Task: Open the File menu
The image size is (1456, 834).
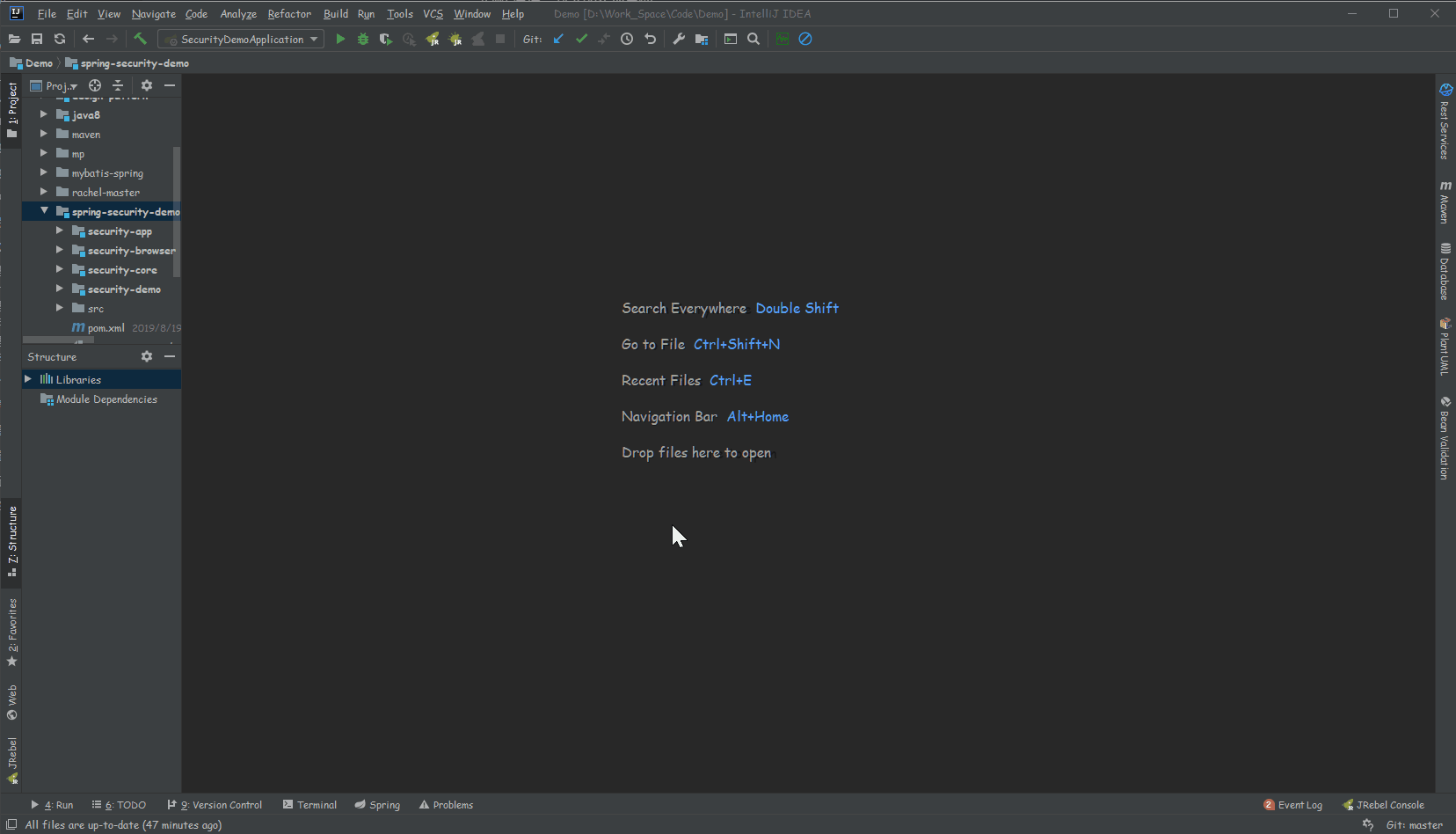Action: click(x=47, y=14)
